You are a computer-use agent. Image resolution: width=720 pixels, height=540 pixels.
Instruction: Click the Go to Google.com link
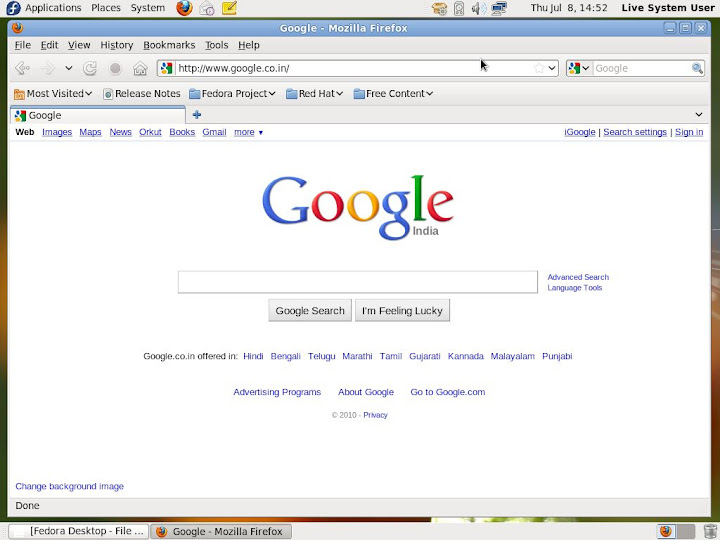[448, 392]
